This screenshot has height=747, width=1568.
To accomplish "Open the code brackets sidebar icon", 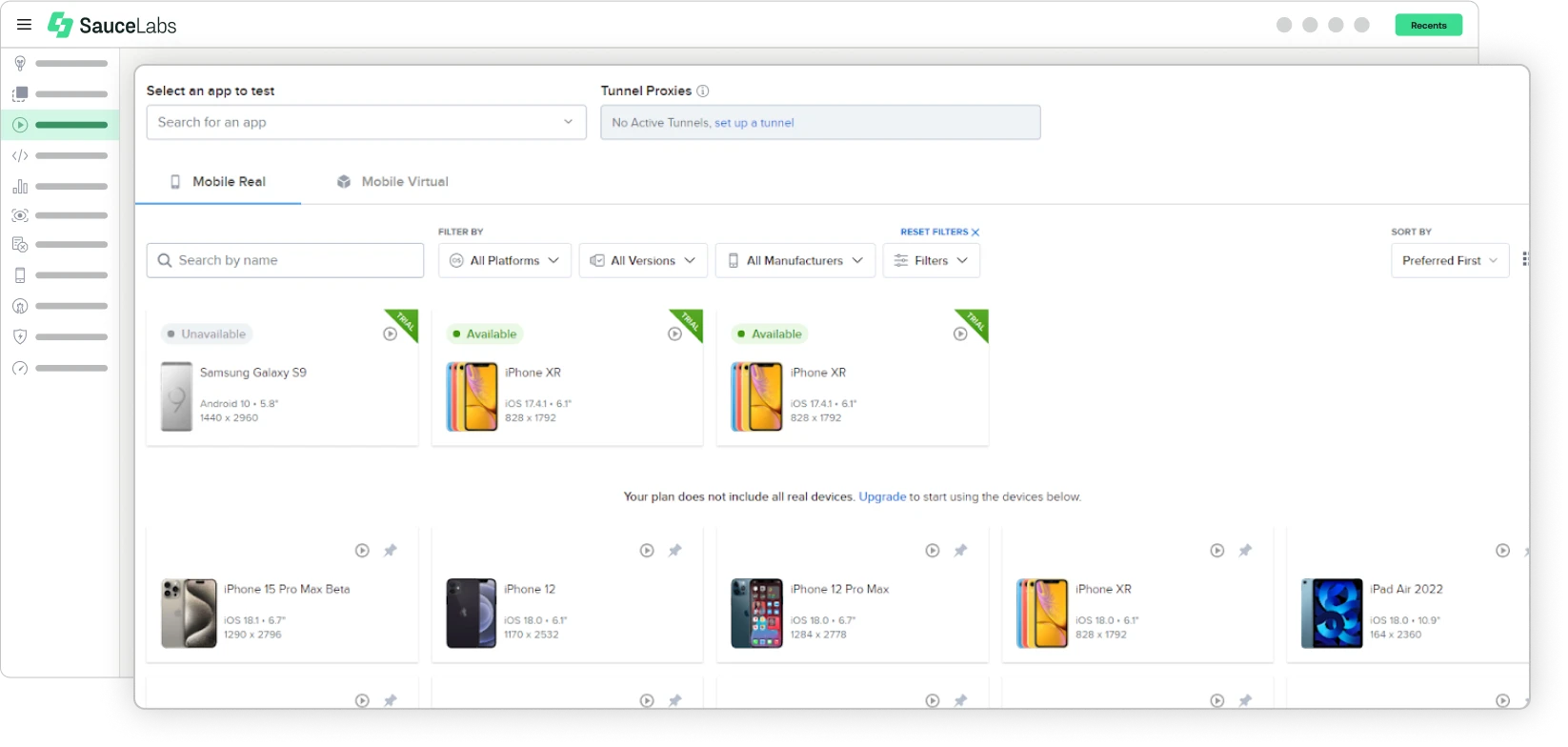I will pos(20,155).
